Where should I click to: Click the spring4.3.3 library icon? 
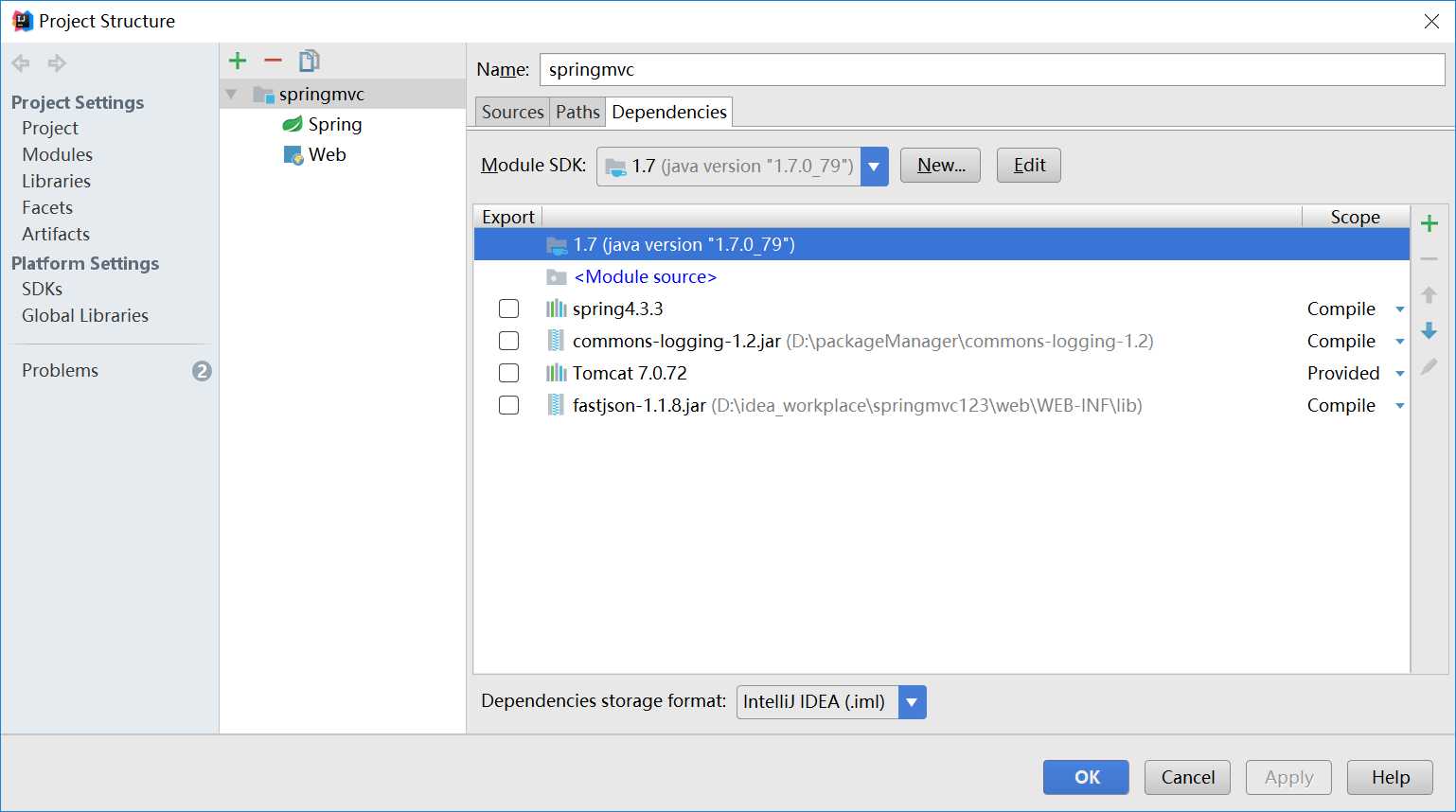[557, 309]
